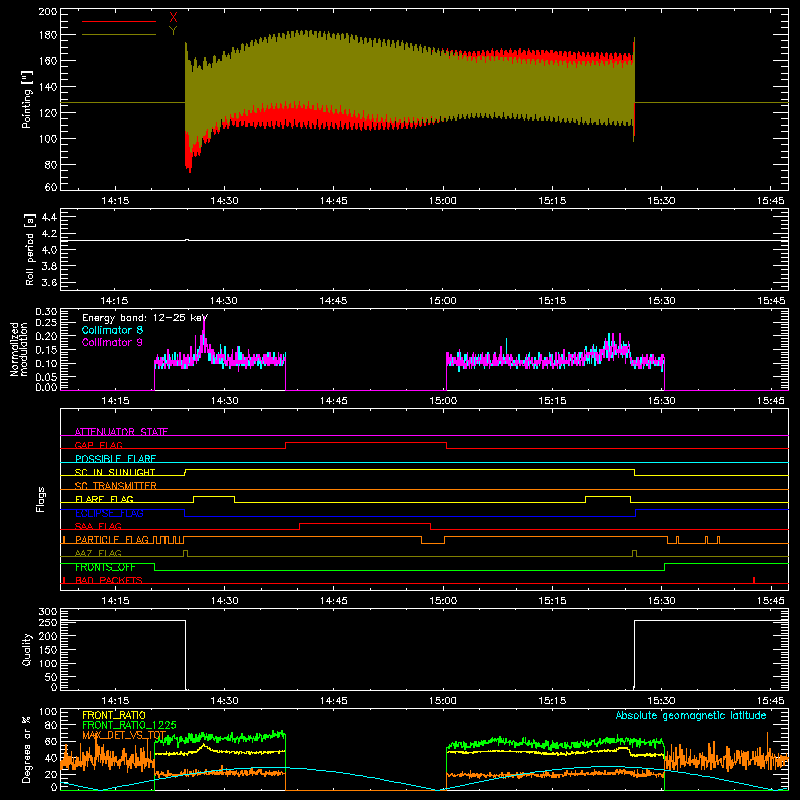The width and height of the screenshot is (800, 800).
Task: Click the 0.30 tick in modulation panel
Action: (46, 312)
